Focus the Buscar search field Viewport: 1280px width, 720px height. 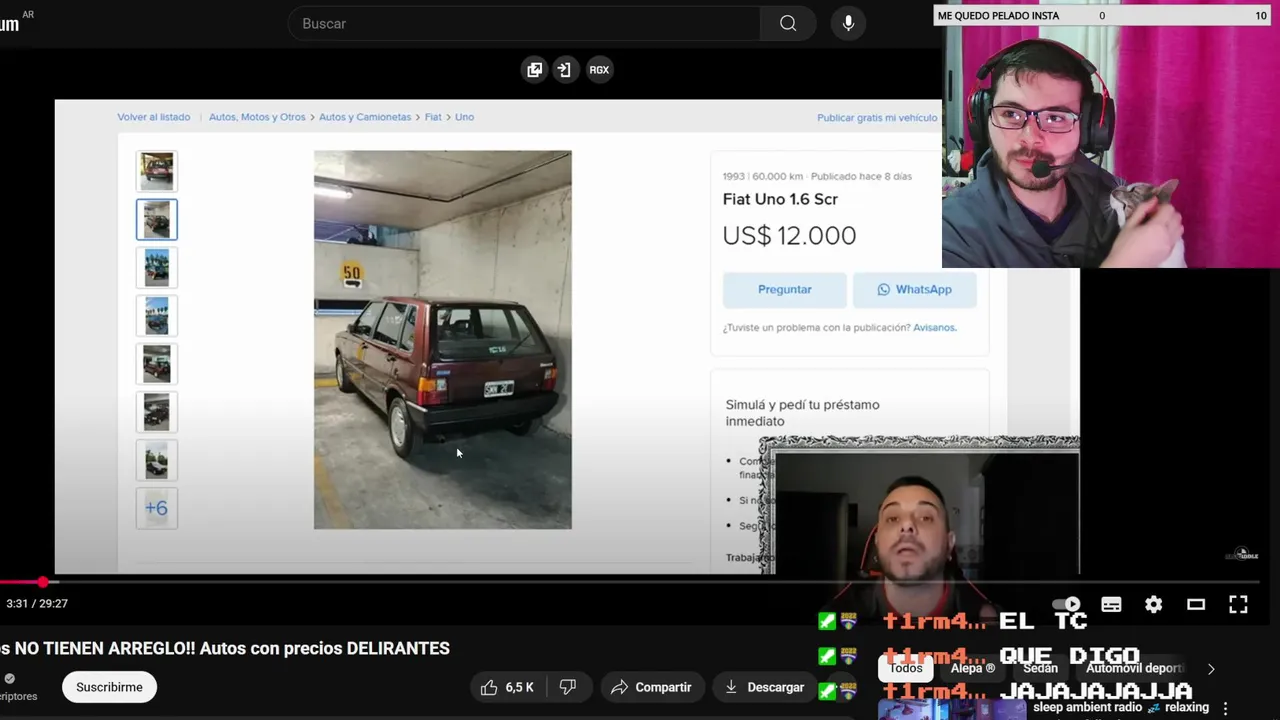pyautogui.click(x=524, y=23)
